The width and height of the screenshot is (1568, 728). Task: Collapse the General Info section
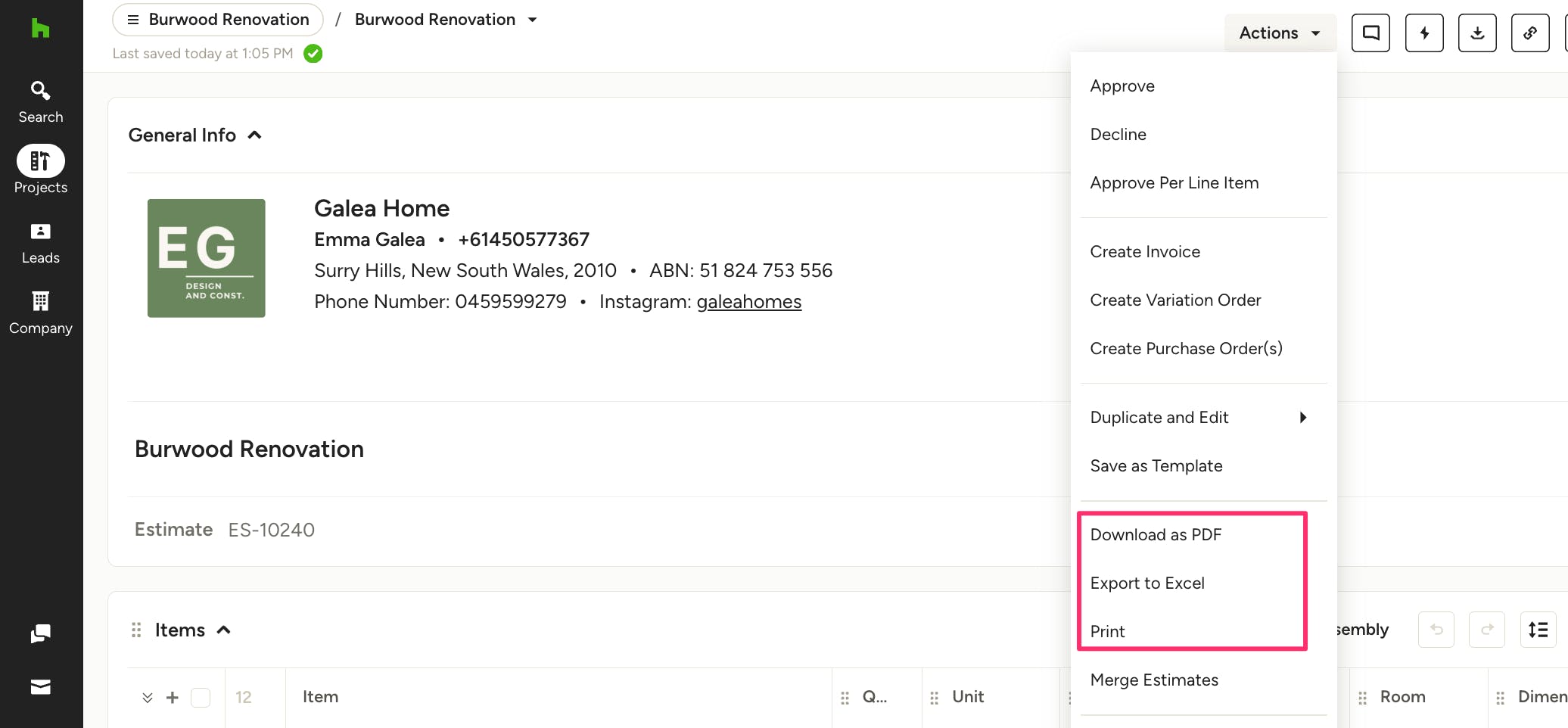255,135
